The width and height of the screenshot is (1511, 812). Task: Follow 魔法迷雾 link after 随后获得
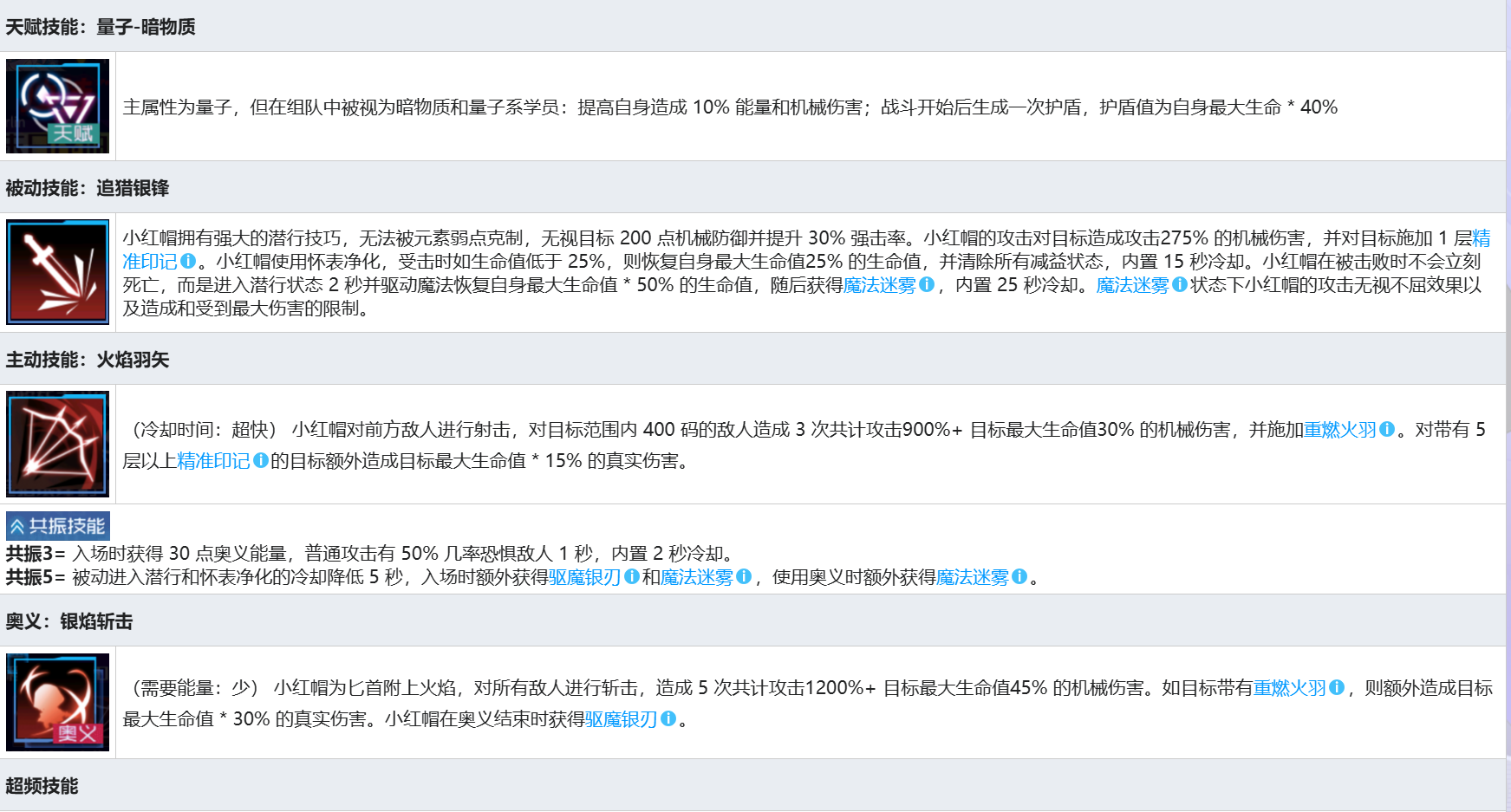pos(879,284)
